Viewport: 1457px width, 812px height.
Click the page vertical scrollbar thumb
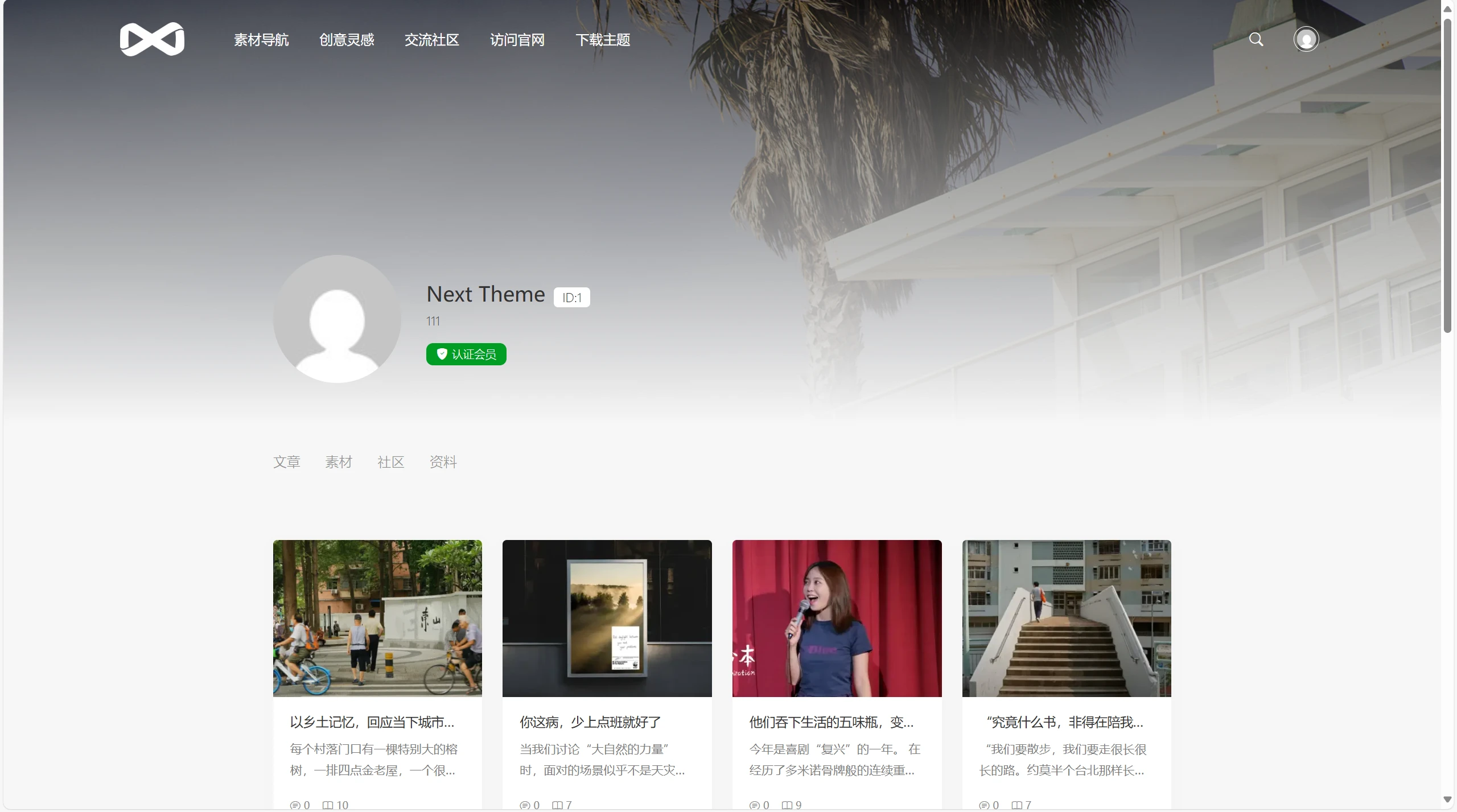[1447, 176]
